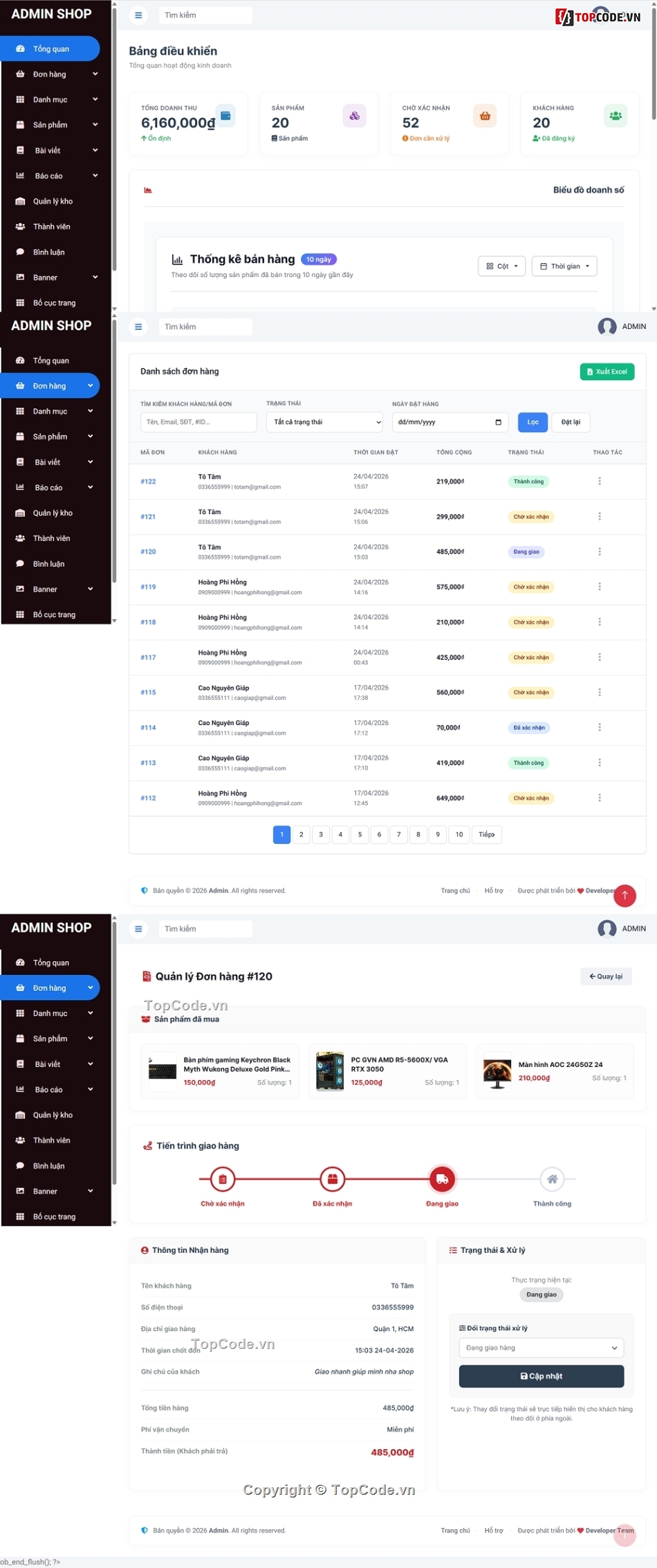The height and width of the screenshot is (1568, 657).
Task: Go to page 2 of the order list
Action: pyautogui.click(x=301, y=835)
